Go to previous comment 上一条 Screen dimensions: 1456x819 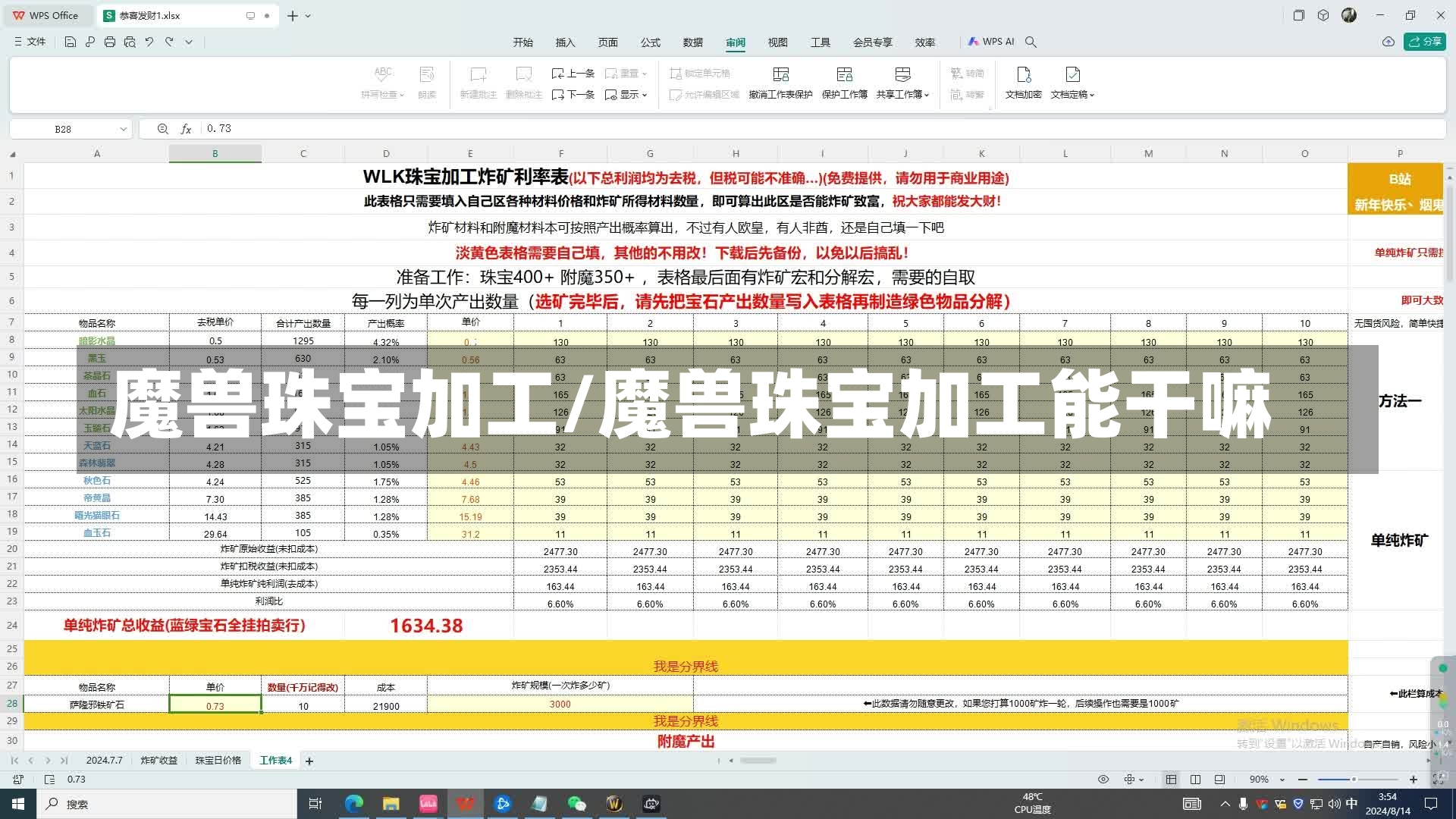(x=573, y=74)
